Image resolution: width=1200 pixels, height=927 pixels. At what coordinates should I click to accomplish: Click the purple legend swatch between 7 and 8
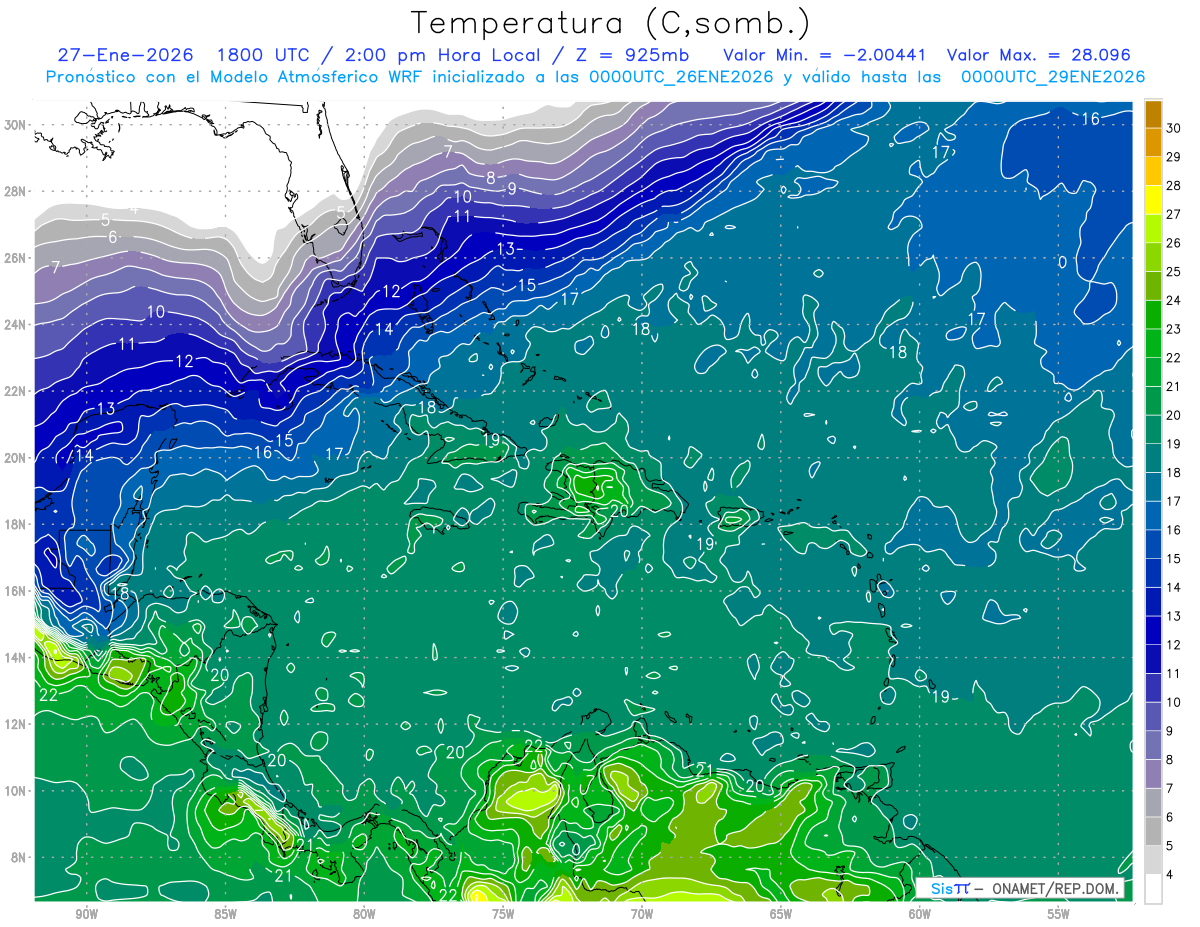1153,774
